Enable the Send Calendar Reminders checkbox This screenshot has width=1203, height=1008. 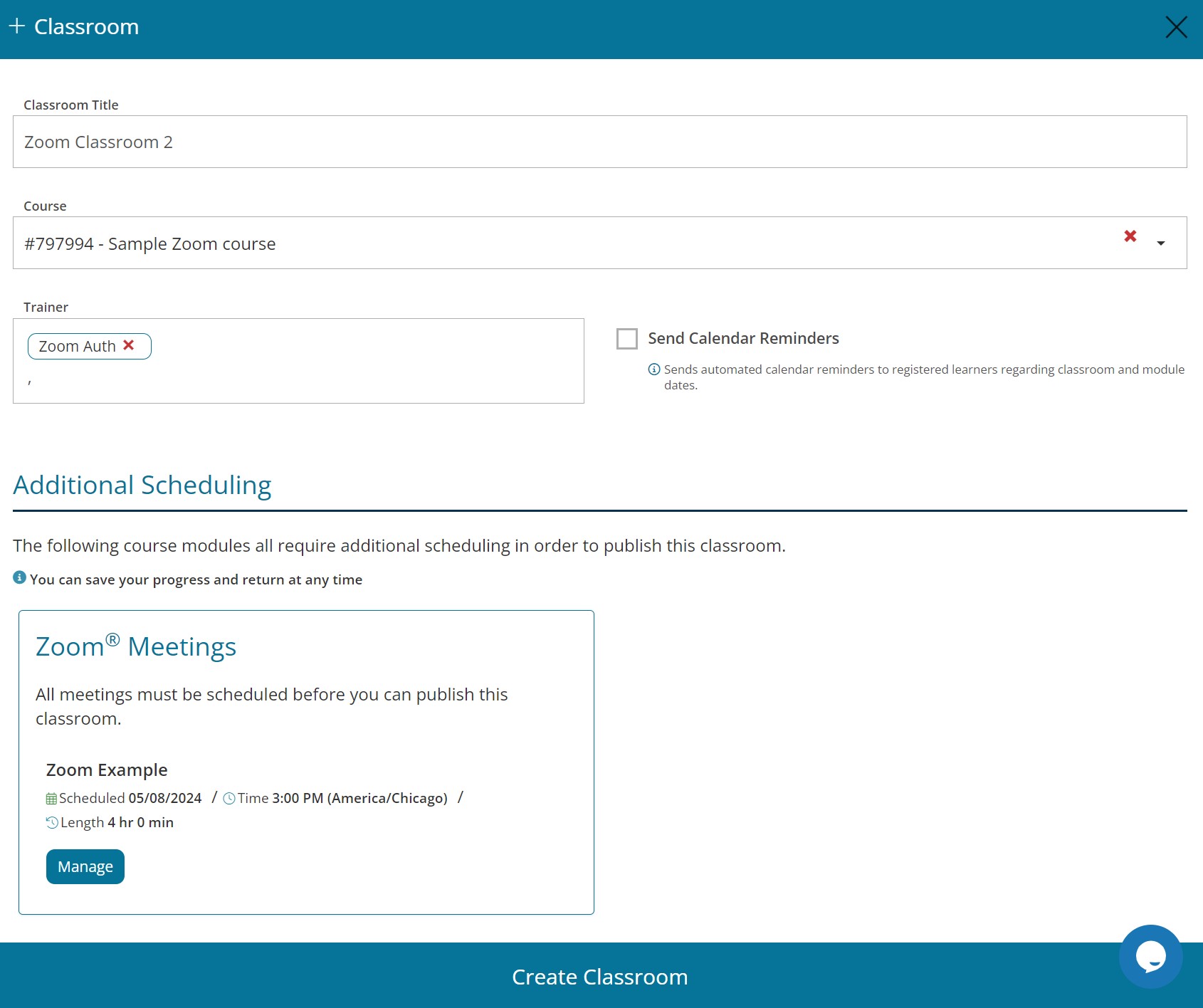627,339
